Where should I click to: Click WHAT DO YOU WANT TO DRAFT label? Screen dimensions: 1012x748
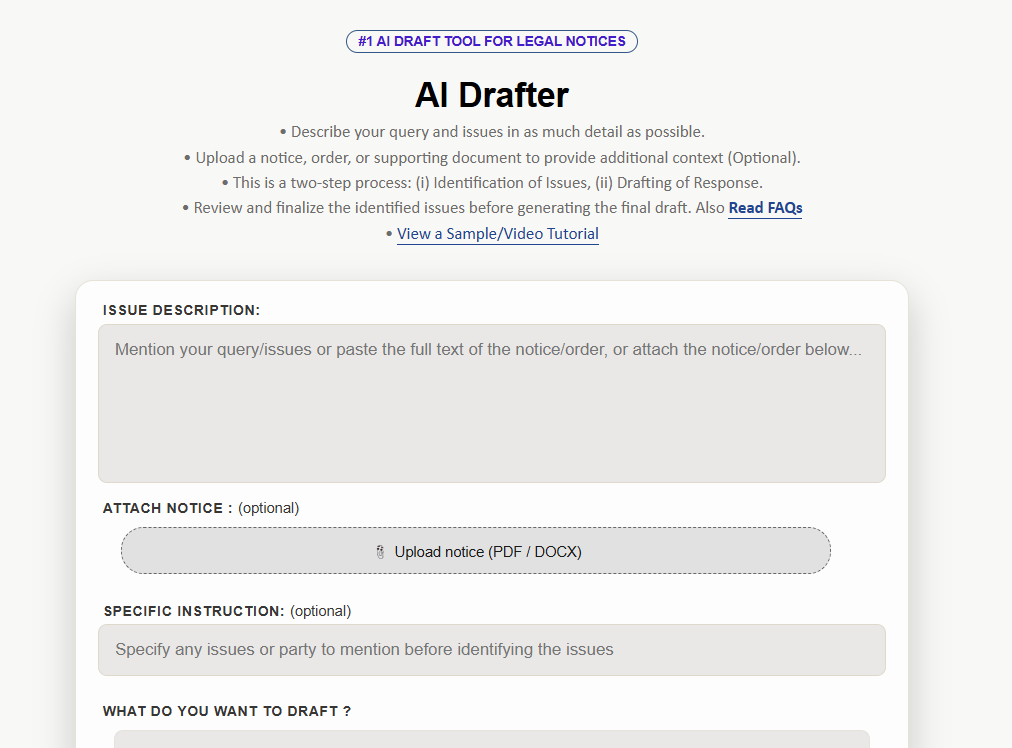click(x=227, y=711)
